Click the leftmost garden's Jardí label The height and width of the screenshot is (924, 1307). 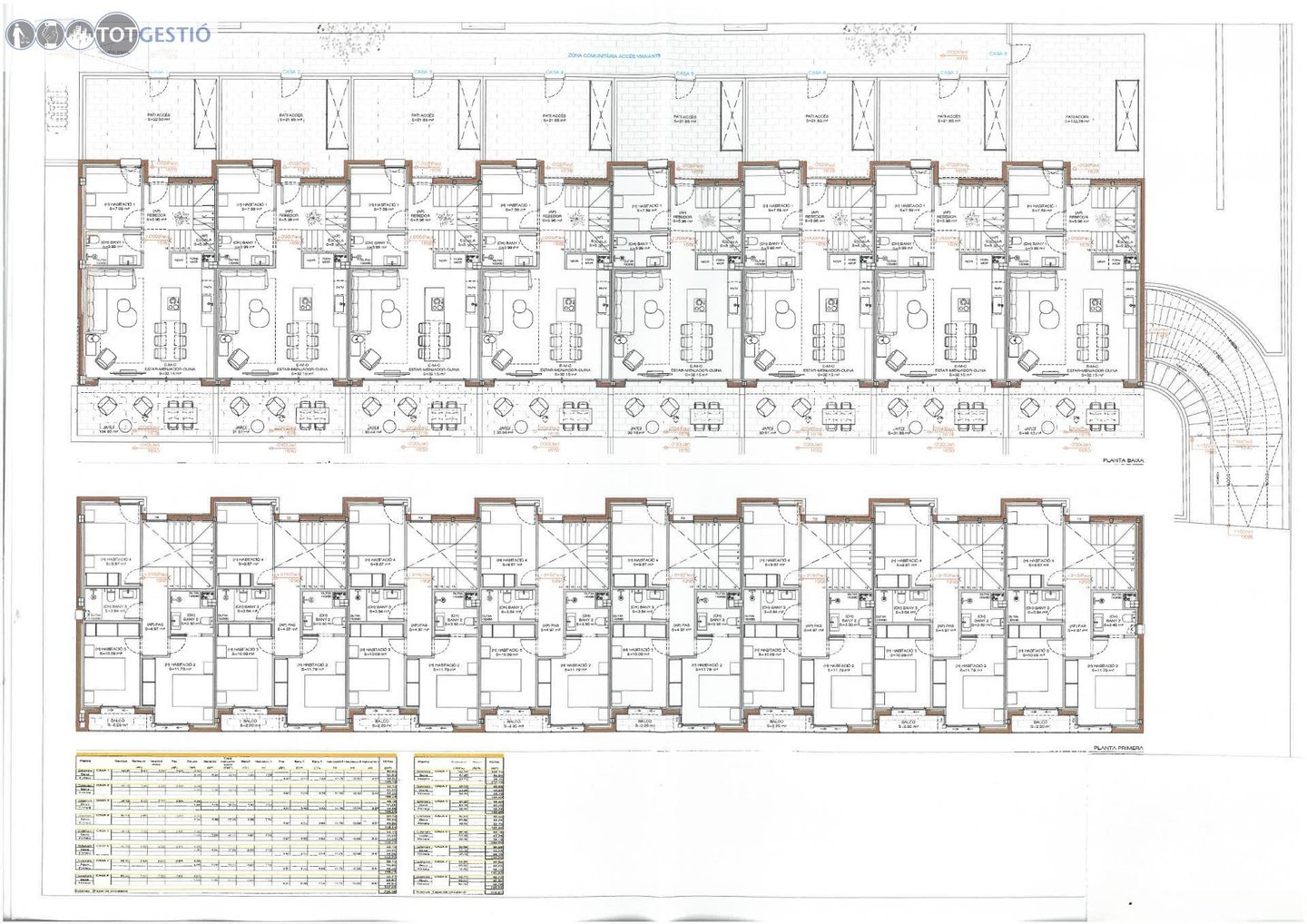coord(109,428)
